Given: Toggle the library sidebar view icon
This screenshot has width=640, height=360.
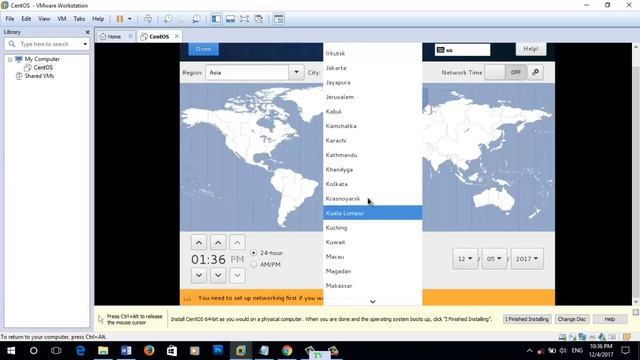Looking at the screenshot, I should (216, 19).
